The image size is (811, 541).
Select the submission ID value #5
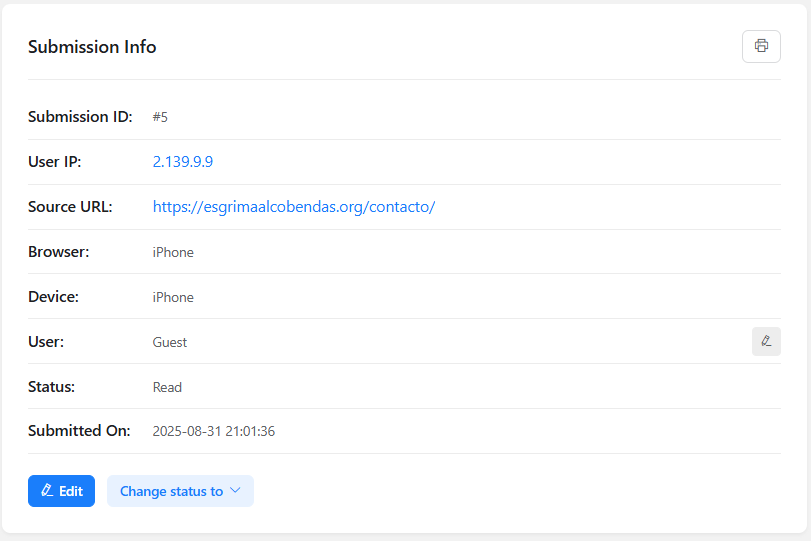160,117
